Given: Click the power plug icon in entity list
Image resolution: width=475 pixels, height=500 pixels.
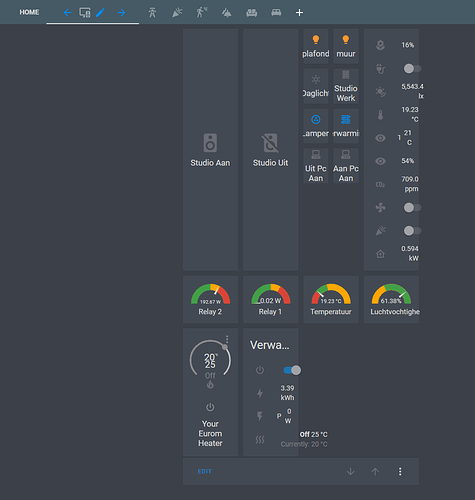Looking at the screenshot, I should [x=380, y=69].
